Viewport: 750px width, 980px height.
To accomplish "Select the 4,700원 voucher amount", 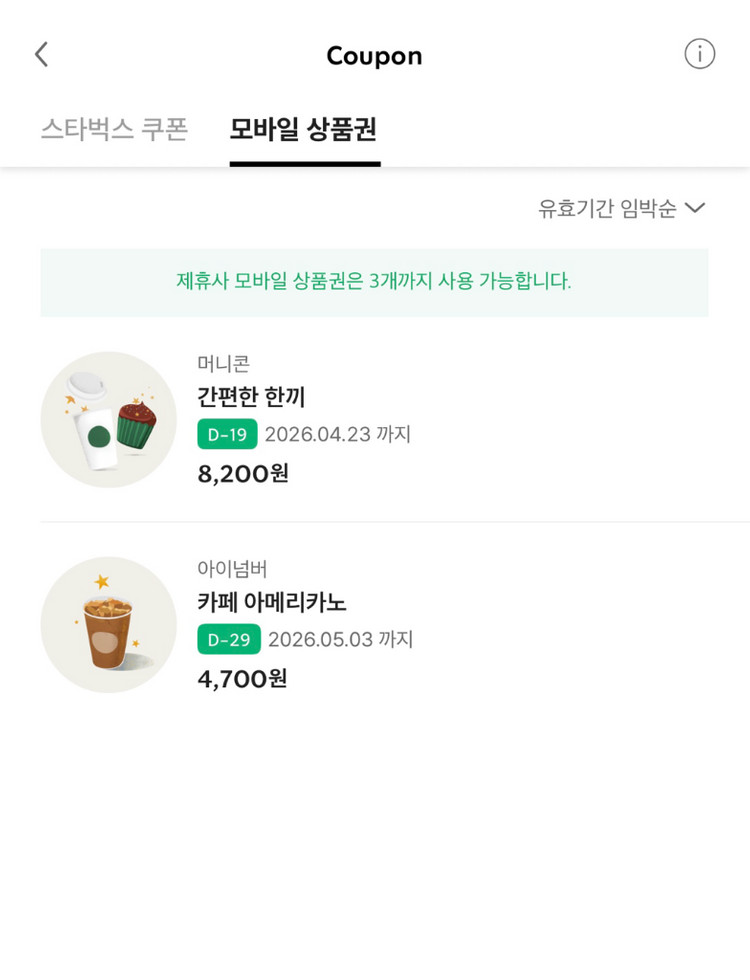I will (242, 679).
